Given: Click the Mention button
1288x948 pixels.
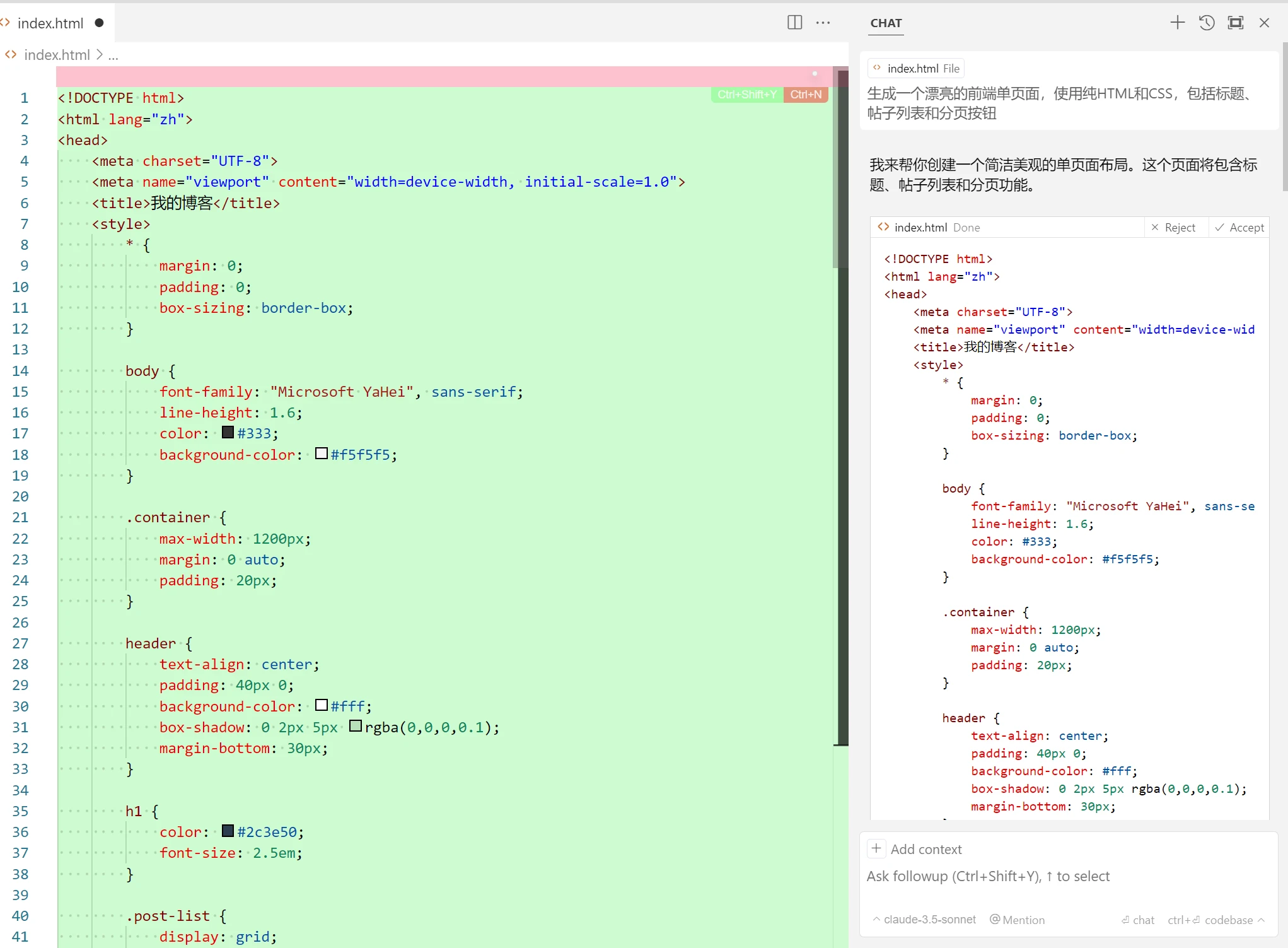Looking at the screenshot, I should [x=1017, y=920].
